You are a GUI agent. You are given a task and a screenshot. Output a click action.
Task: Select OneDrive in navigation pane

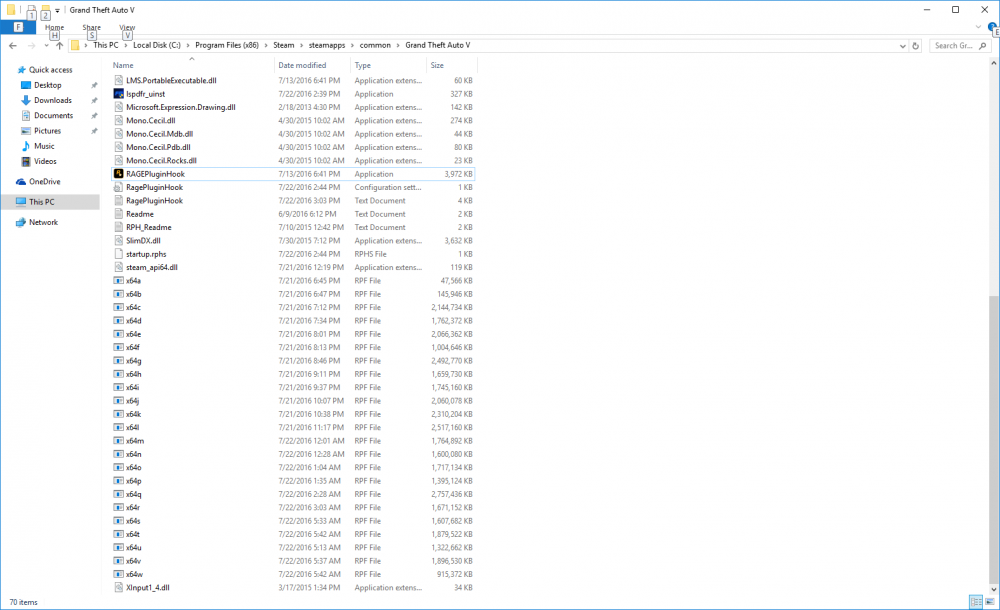45,182
